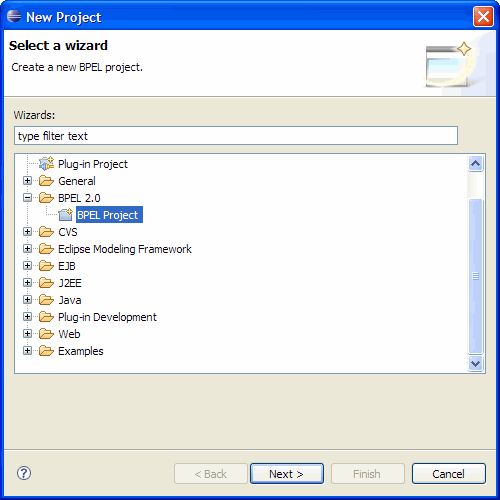
Task: Select the BPEL Project wizard entry
Action: pyautogui.click(x=109, y=215)
